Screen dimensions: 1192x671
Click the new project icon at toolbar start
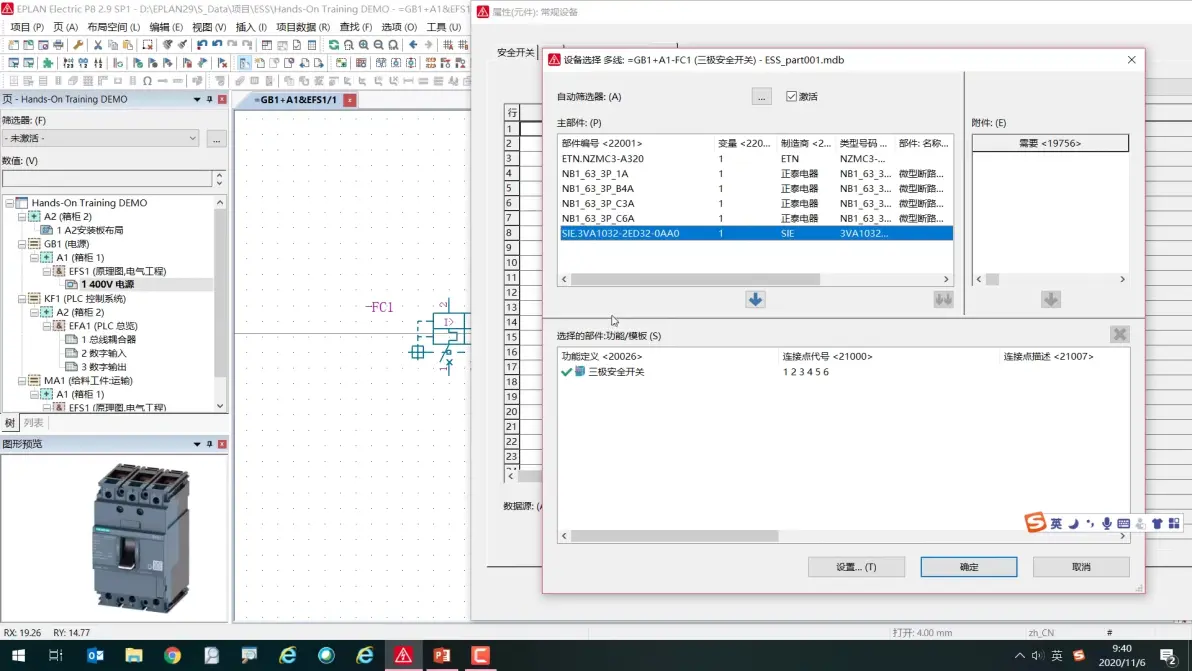point(13,45)
